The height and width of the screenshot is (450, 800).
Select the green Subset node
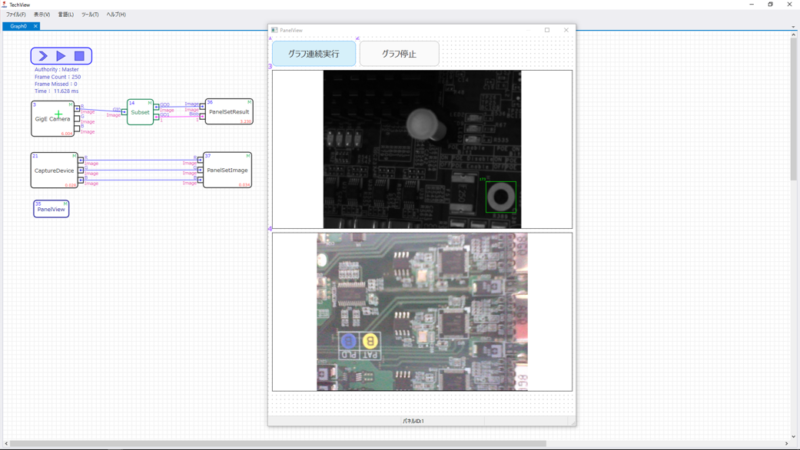pyautogui.click(x=140, y=112)
